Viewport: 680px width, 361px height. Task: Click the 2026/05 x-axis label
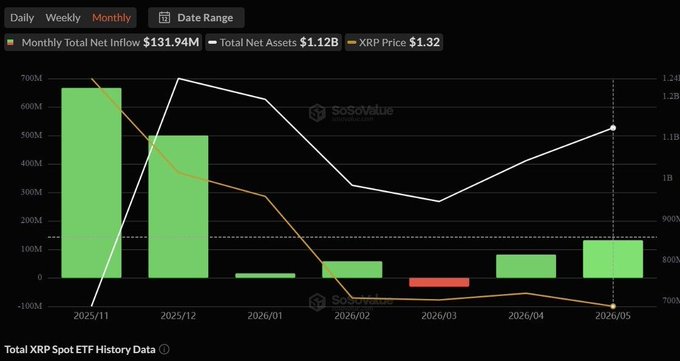pos(613,315)
